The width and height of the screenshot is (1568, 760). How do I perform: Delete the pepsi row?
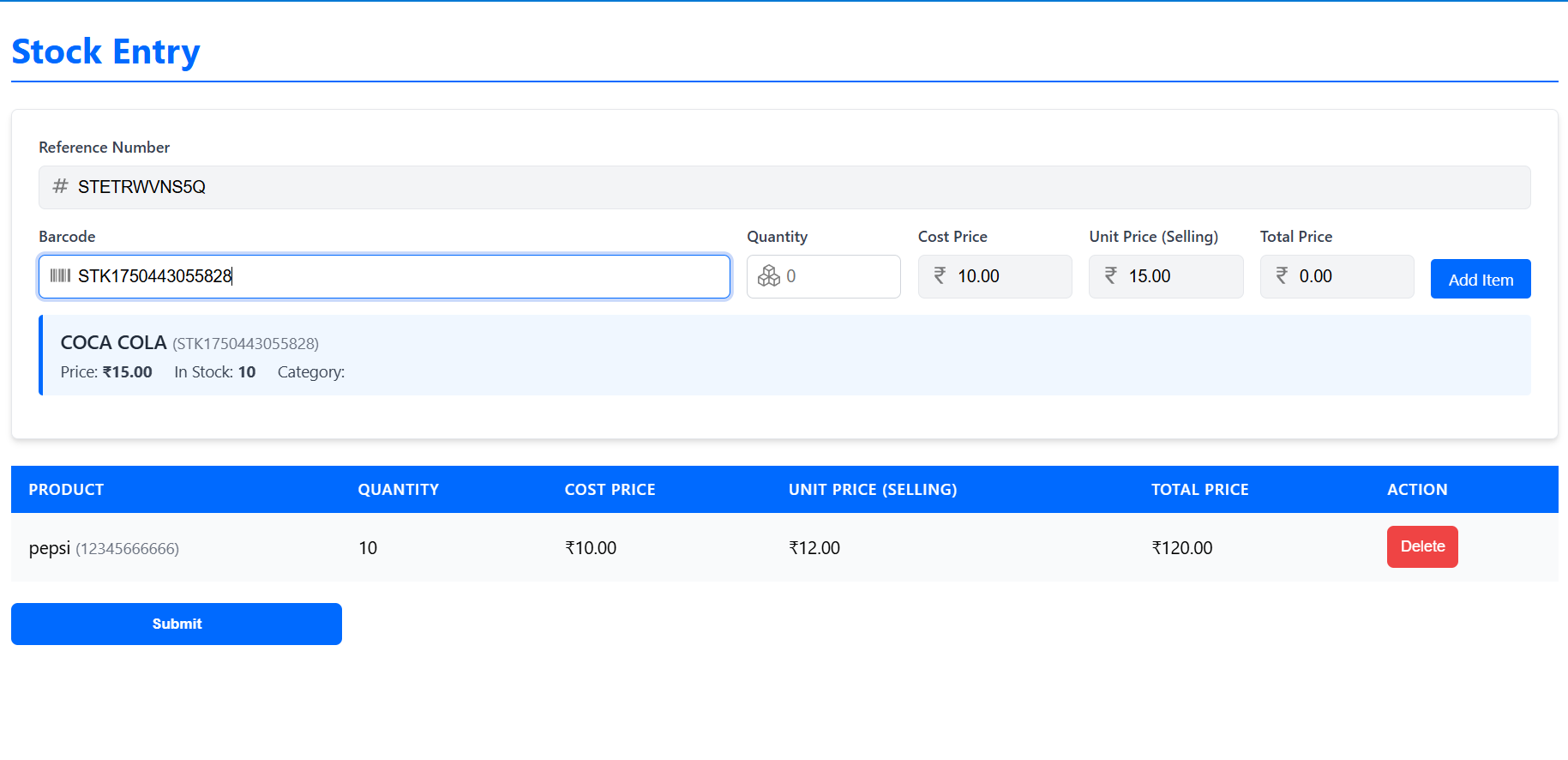(x=1421, y=546)
